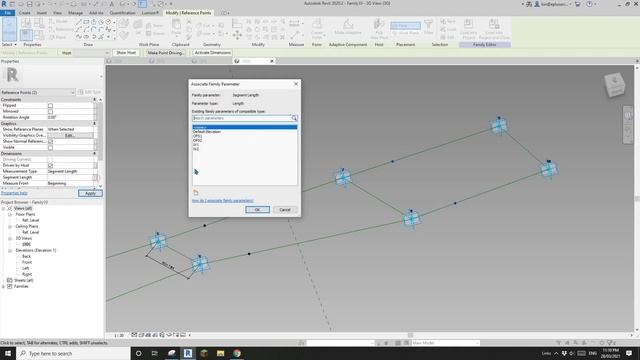Click the Apply button in Properties

[x=90, y=193]
